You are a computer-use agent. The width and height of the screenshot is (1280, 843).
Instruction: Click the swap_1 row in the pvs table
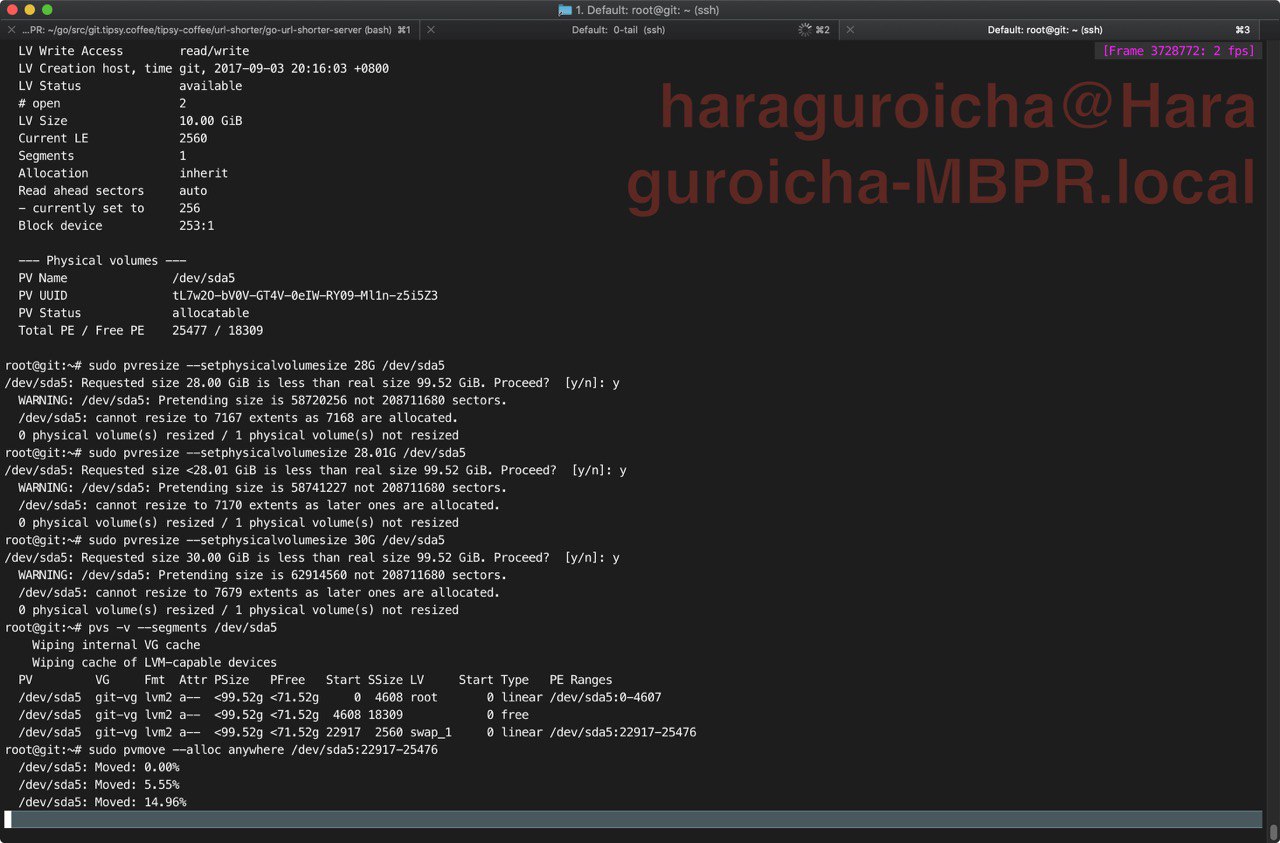coord(357,732)
